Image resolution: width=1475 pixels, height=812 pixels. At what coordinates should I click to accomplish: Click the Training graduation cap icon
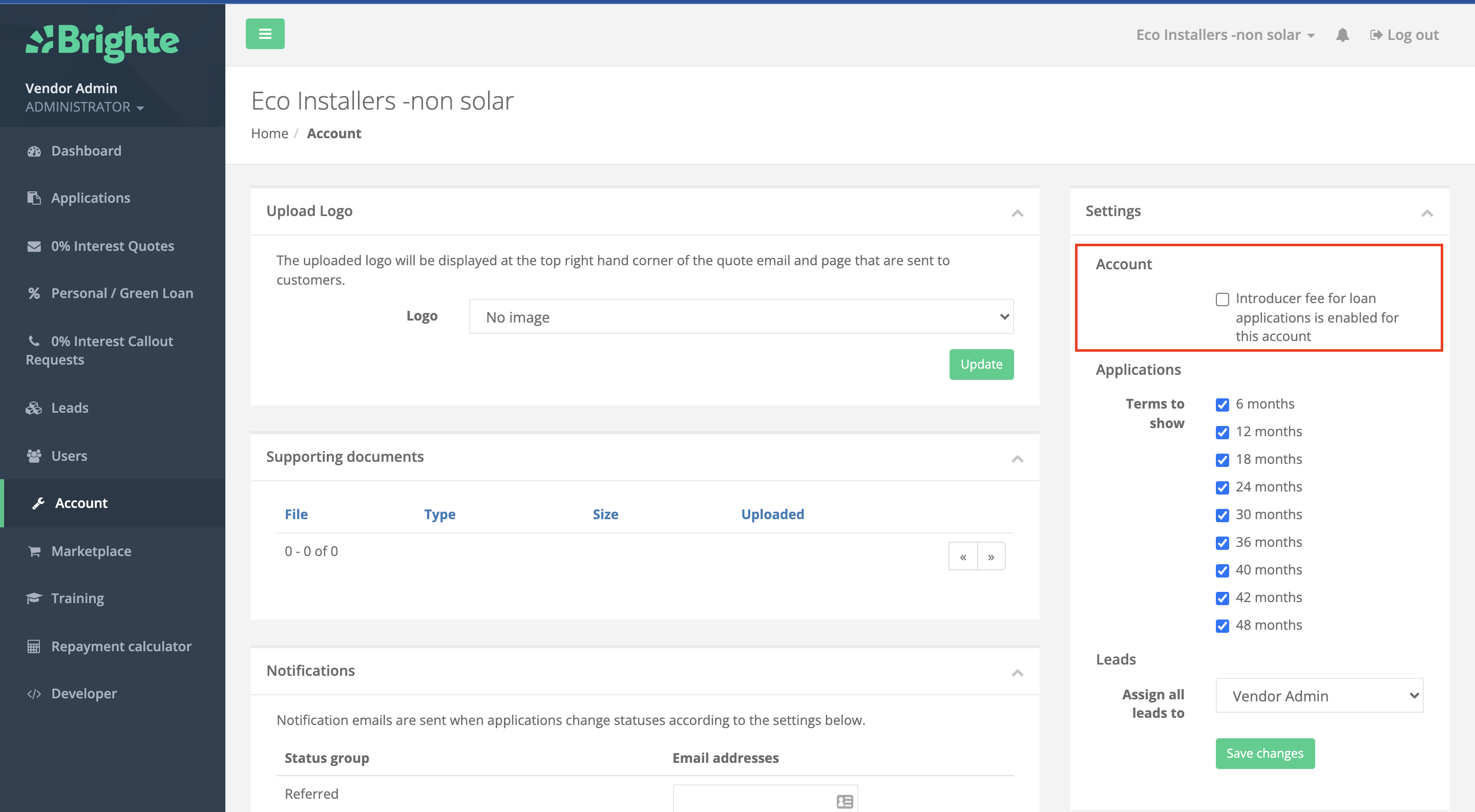click(34, 599)
